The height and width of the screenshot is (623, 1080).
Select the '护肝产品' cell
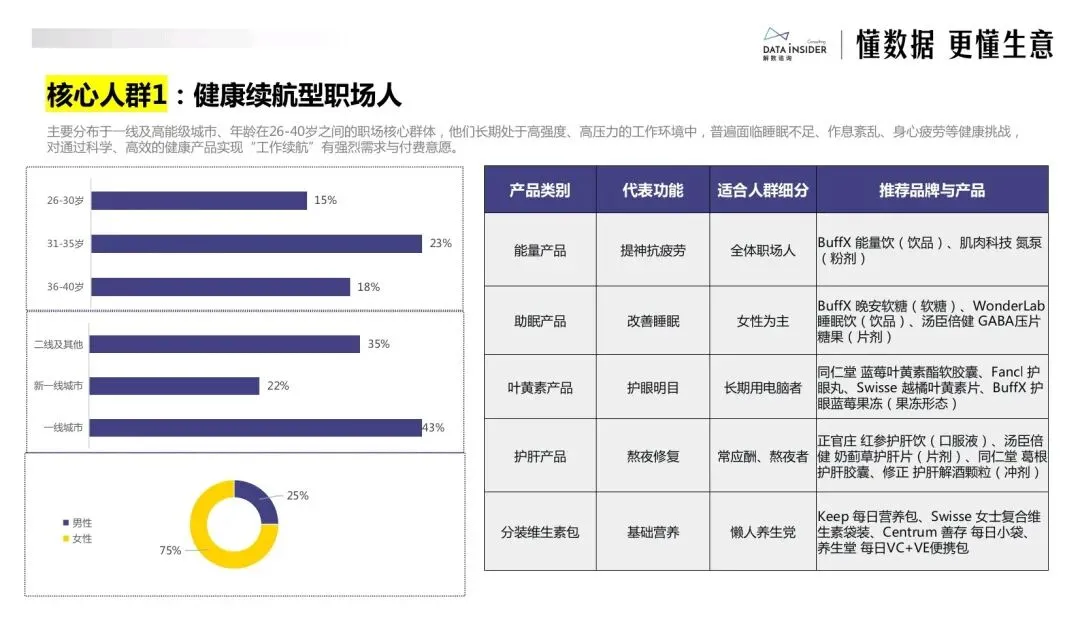click(x=540, y=456)
